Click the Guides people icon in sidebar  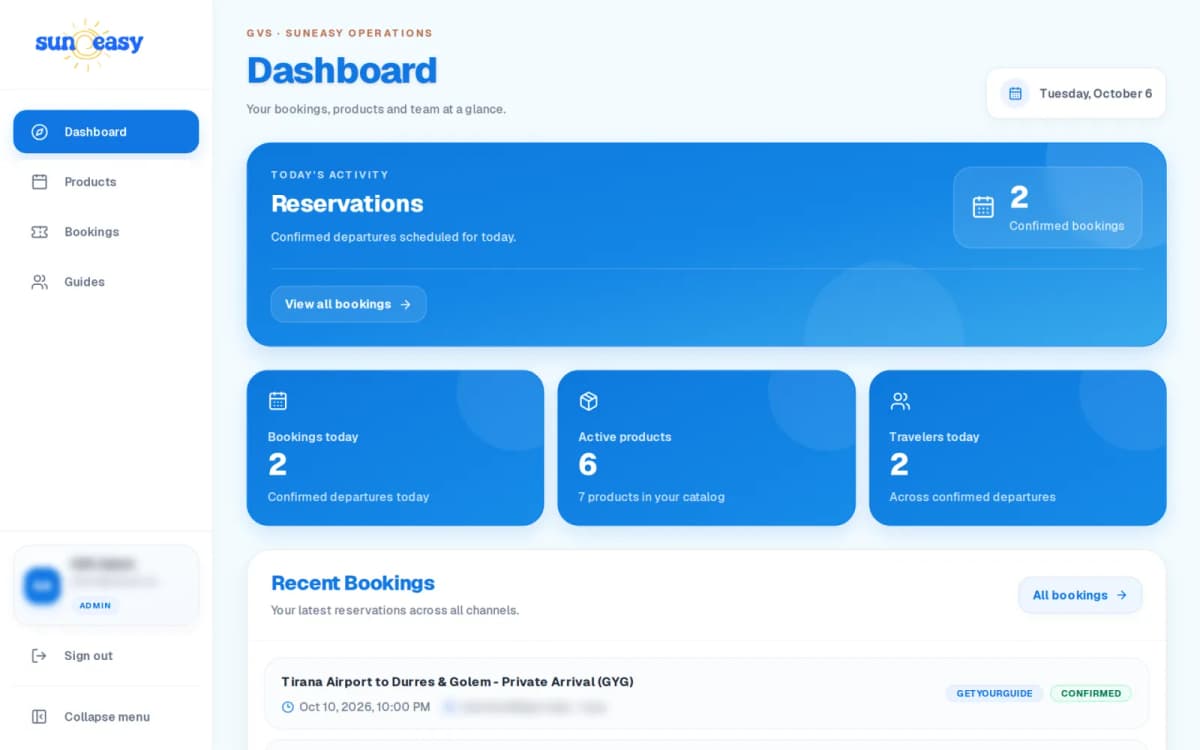click(x=40, y=282)
